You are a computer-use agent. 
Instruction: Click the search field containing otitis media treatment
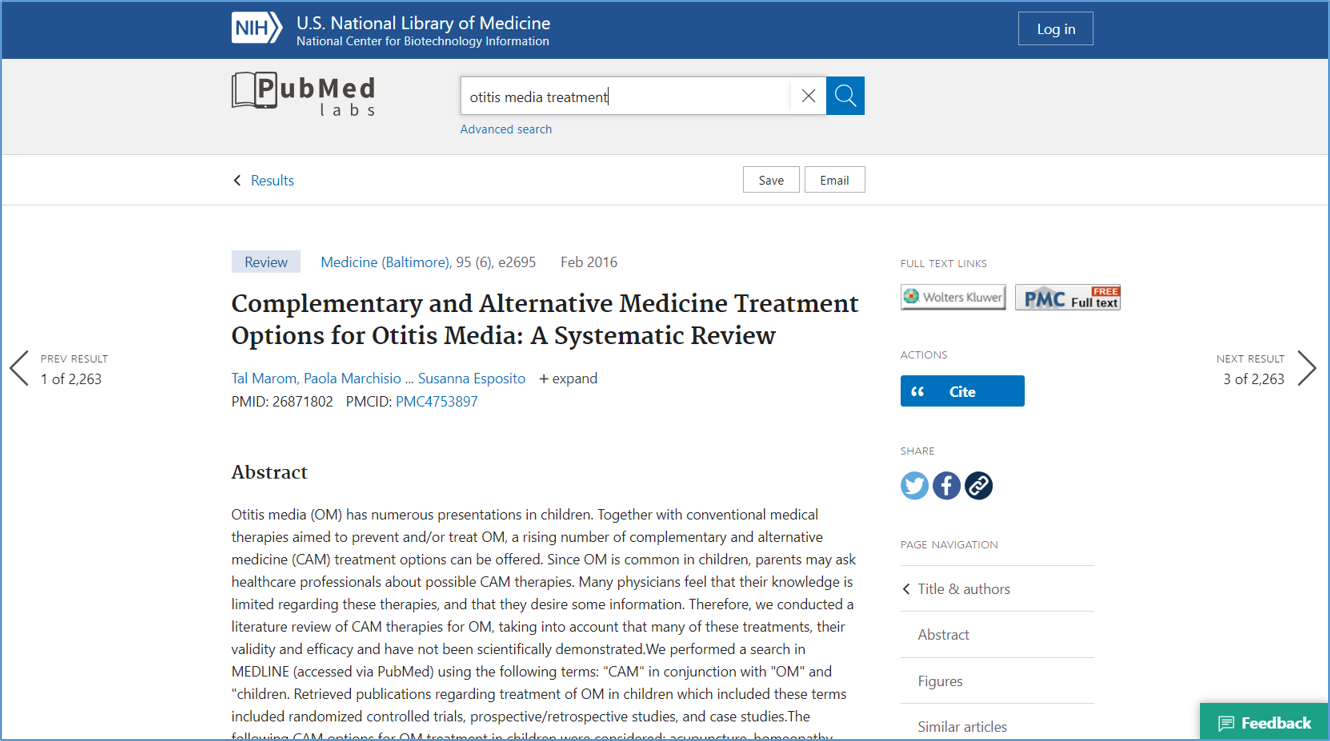(x=625, y=96)
